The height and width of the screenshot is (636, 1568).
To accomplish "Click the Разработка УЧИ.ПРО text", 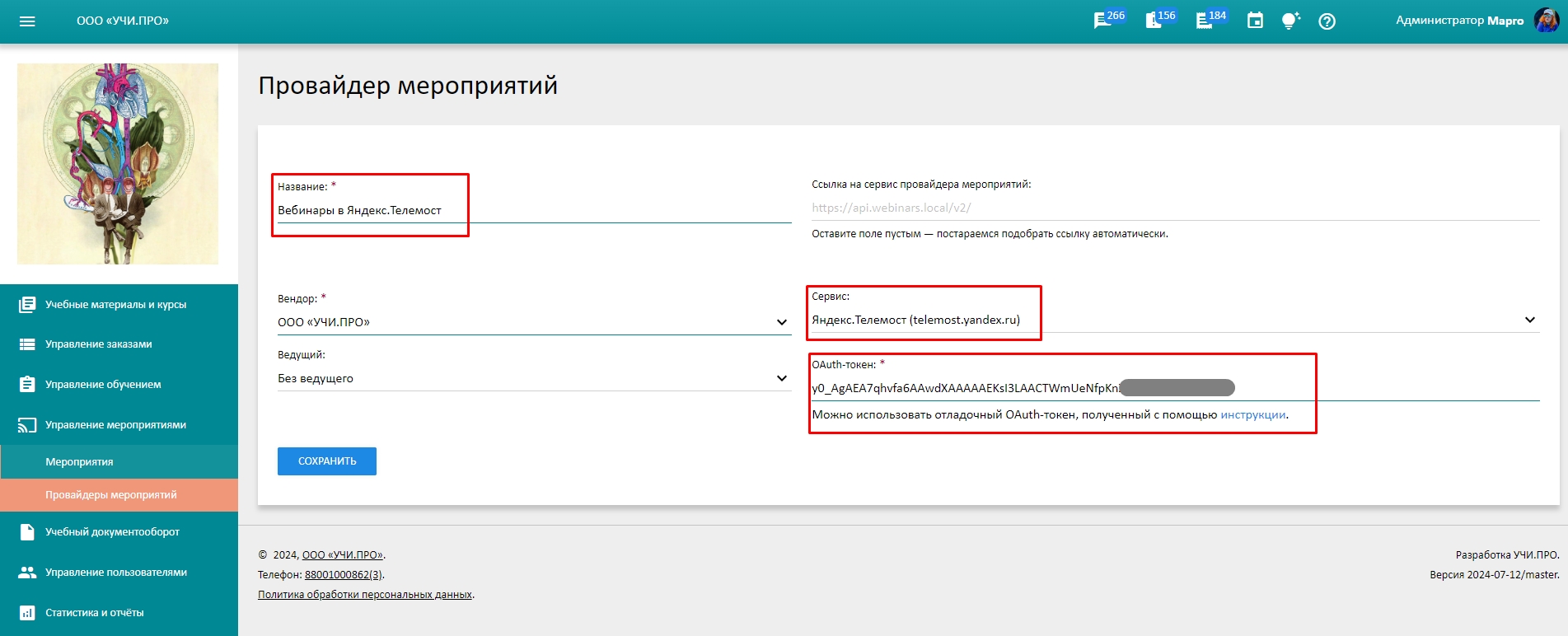I will 1507,555.
